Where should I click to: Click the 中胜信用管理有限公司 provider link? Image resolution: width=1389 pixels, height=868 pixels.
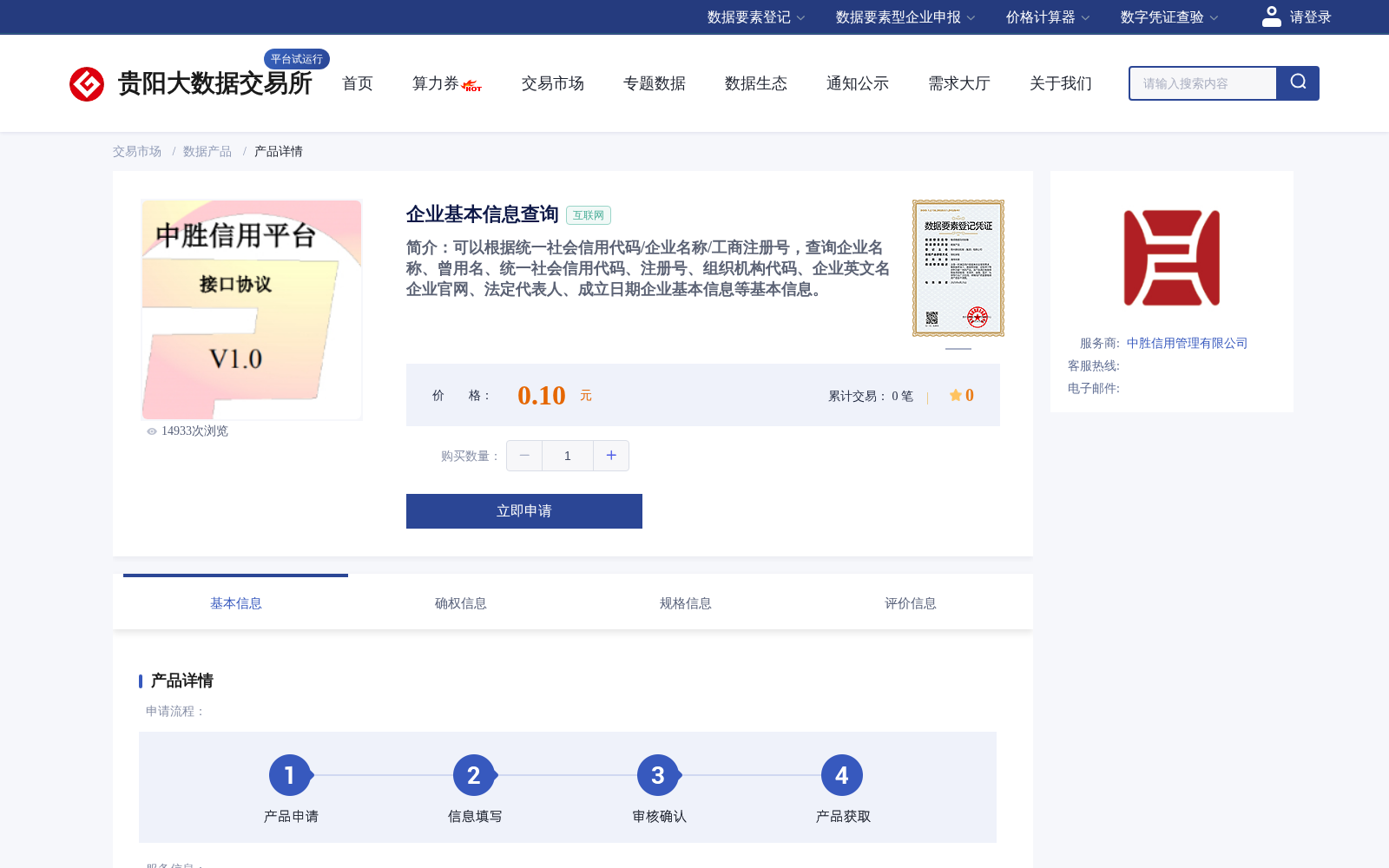tap(1187, 343)
